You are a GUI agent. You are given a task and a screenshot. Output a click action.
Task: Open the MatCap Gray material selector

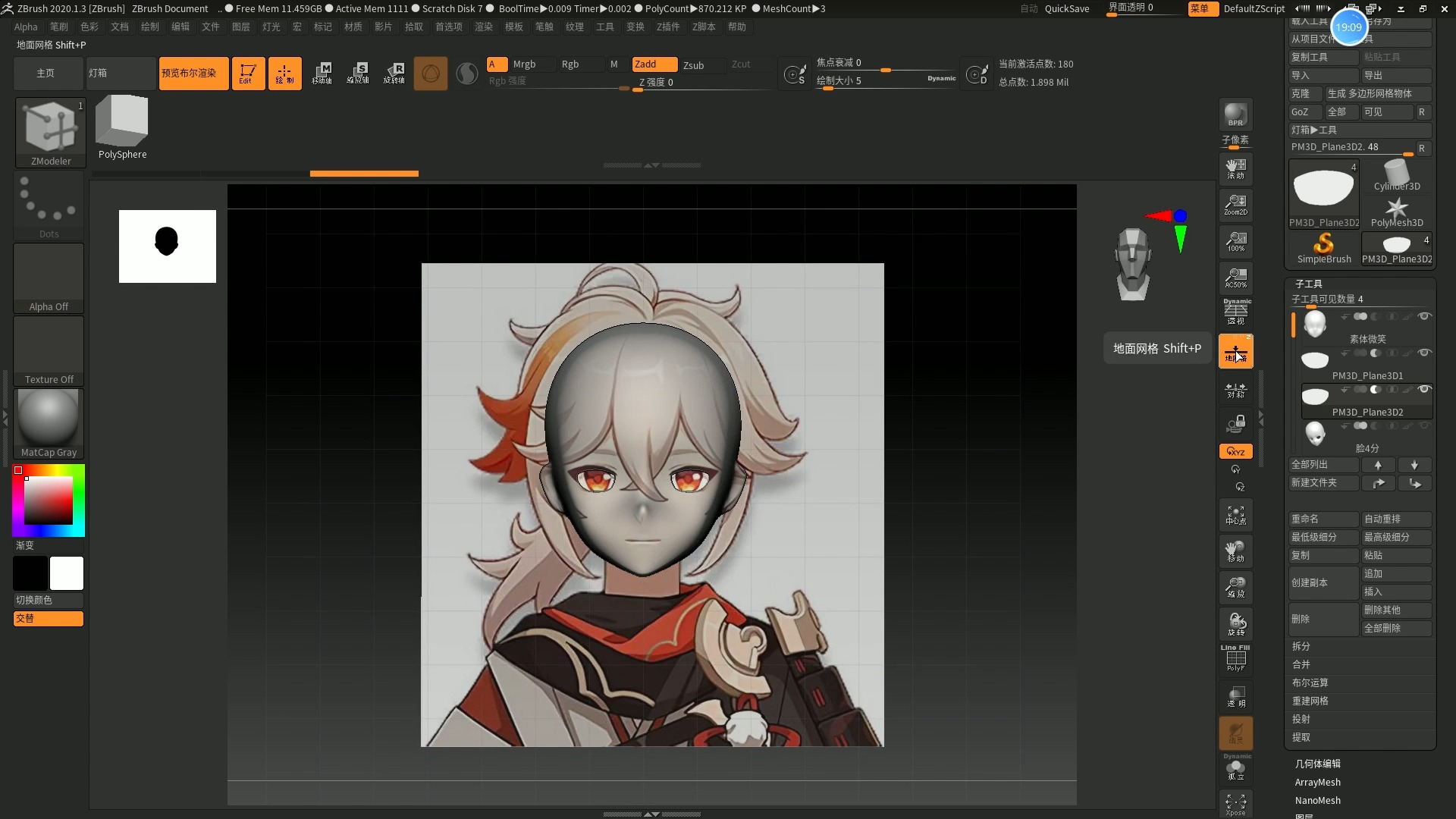(x=49, y=423)
